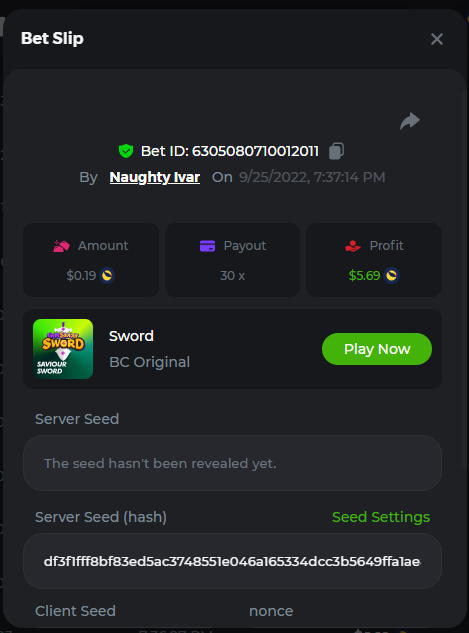This screenshot has width=469, height=633.
Task: Click the coin icon beside $0.19
Action: coord(107,276)
